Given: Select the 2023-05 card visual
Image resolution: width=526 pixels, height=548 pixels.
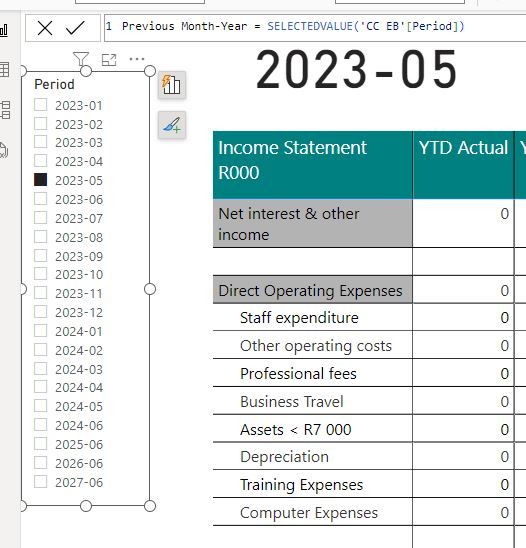Looking at the screenshot, I should (x=356, y=69).
